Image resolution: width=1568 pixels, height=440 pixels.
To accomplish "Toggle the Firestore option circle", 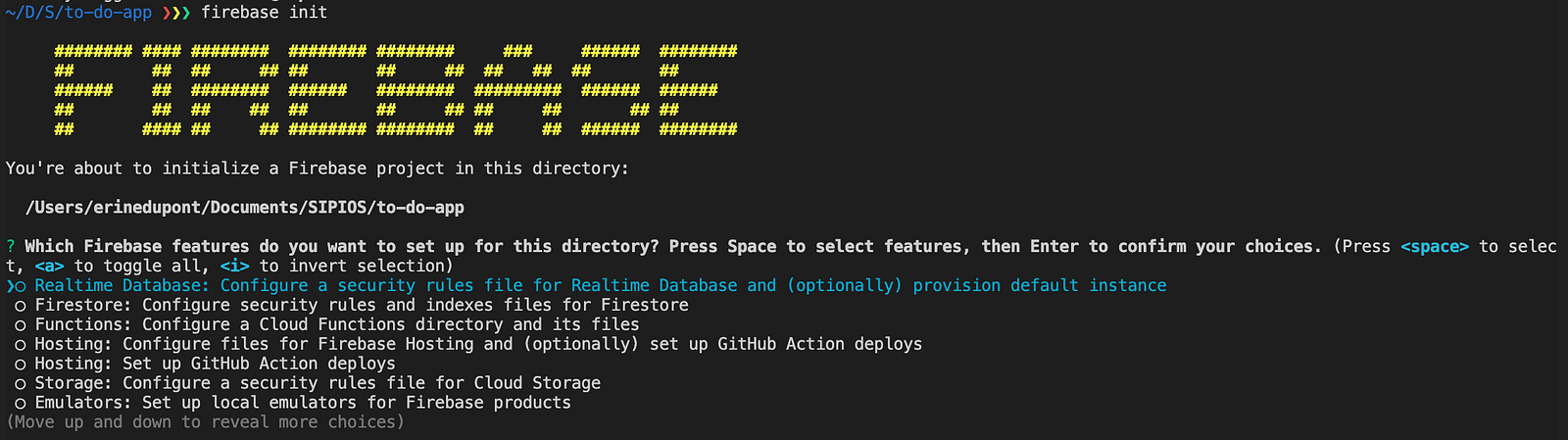I will [x=20, y=306].
